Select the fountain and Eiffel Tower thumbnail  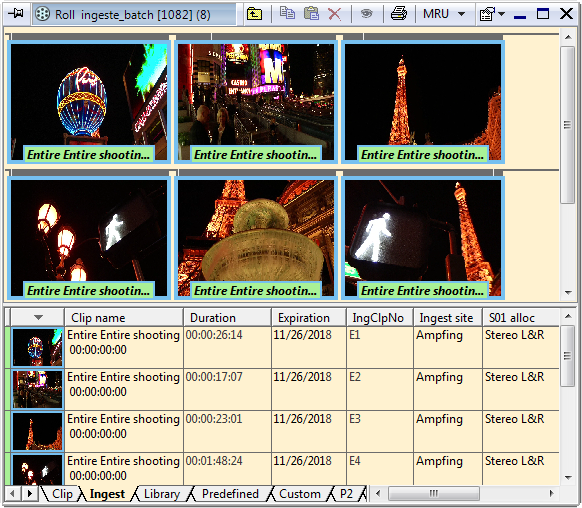pyautogui.click(x=256, y=238)
